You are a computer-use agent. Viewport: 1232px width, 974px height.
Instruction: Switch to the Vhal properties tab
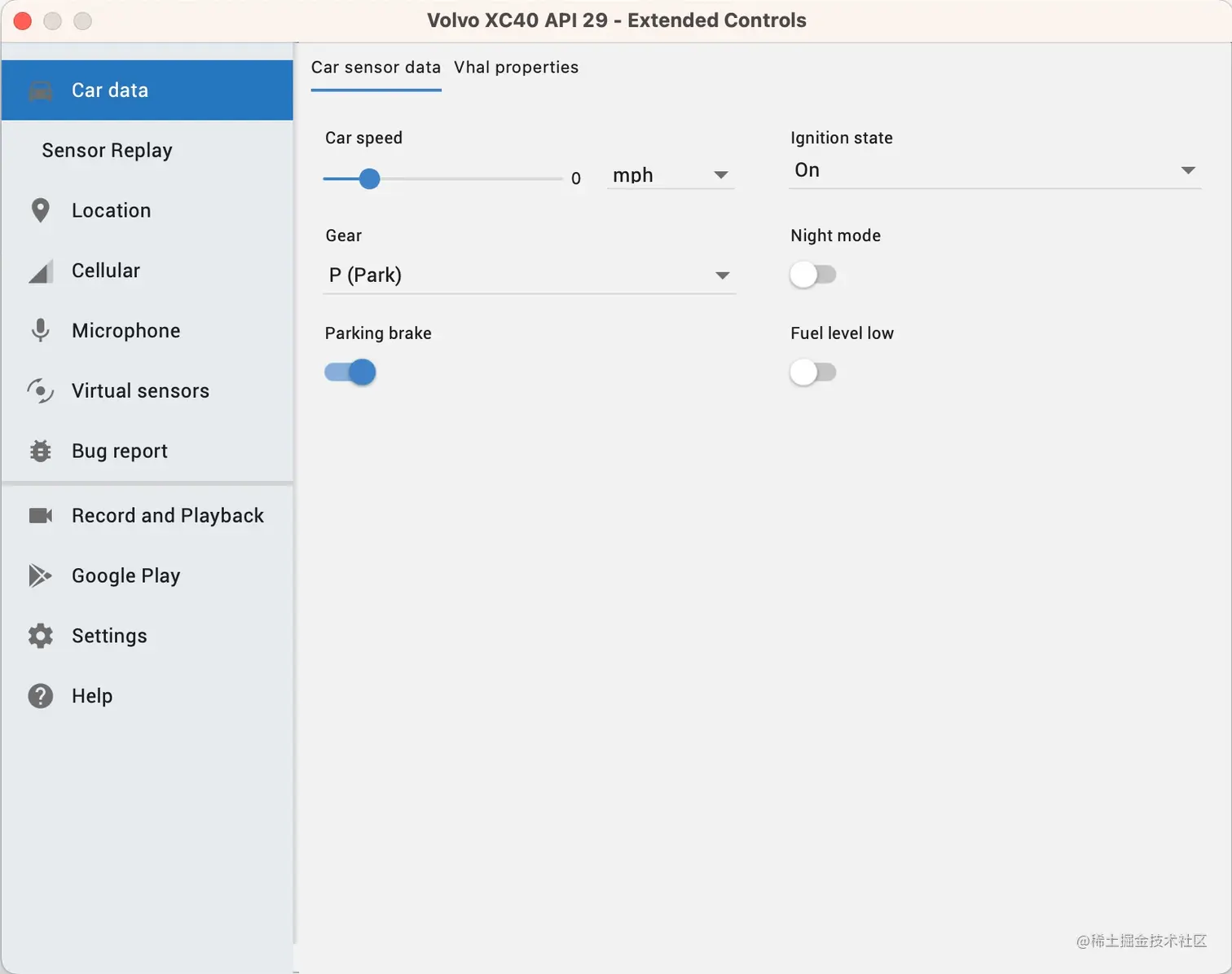tap(517, 67)
